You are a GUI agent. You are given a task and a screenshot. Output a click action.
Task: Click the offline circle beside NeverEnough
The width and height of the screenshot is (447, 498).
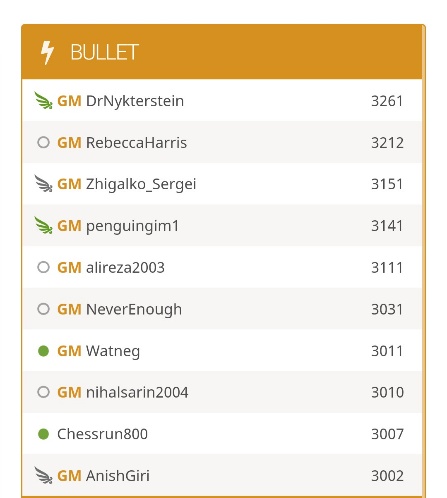point(43,309)
